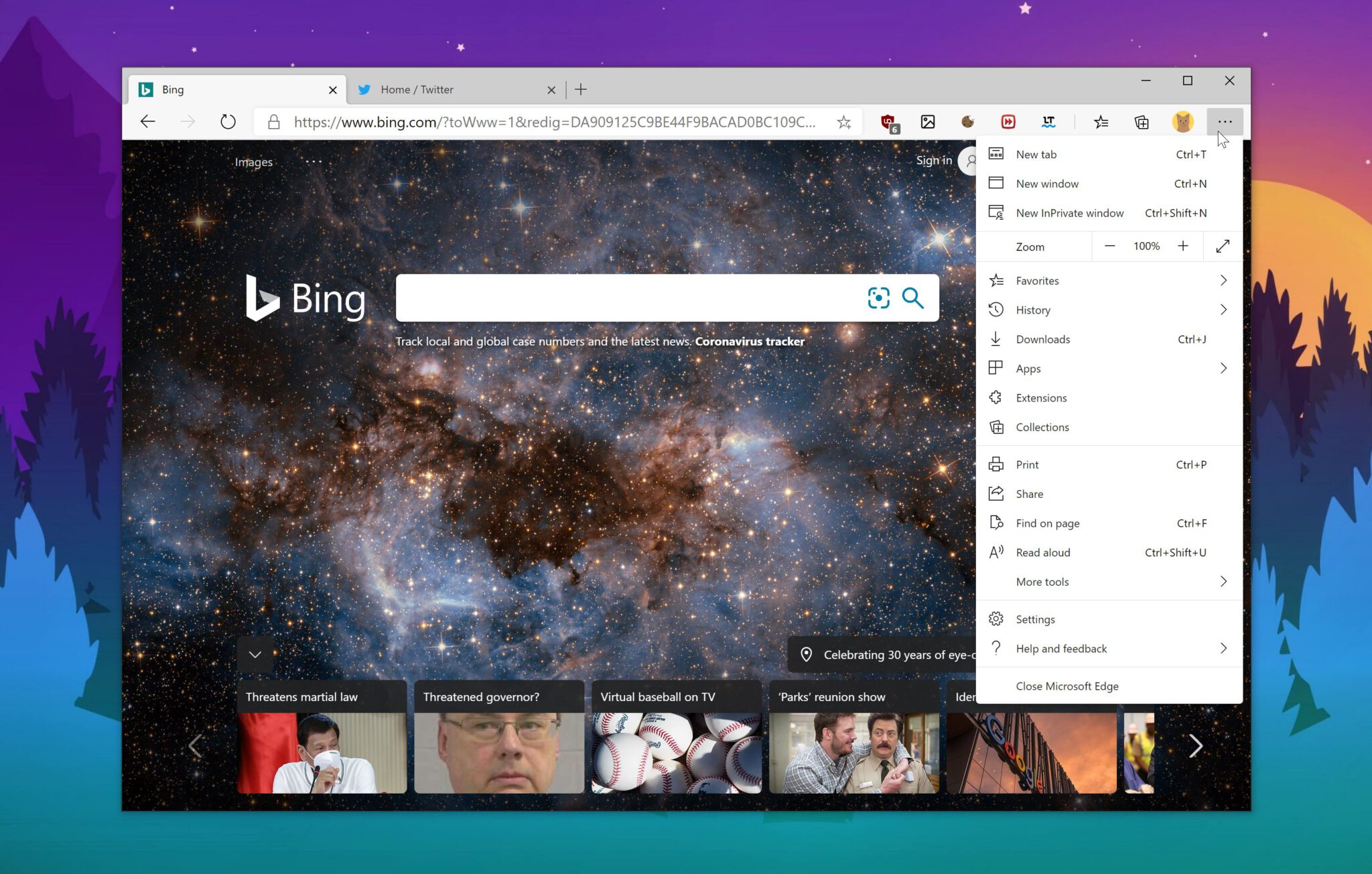Screen dimensions: 1372x874
Task: Open the Coronavirus tracker link
Action: coord(748,341)
